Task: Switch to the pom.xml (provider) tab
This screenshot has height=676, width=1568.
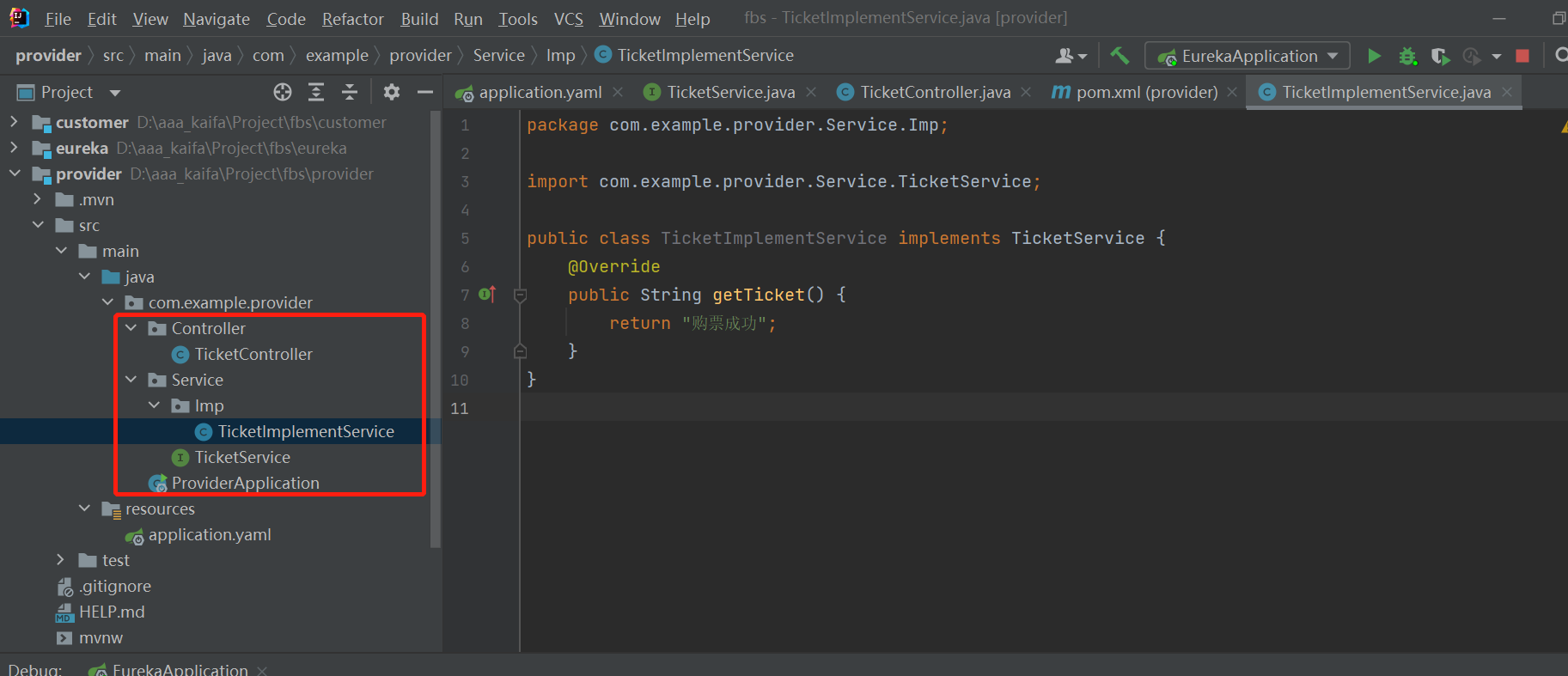Action: (x=1145, y=92)
